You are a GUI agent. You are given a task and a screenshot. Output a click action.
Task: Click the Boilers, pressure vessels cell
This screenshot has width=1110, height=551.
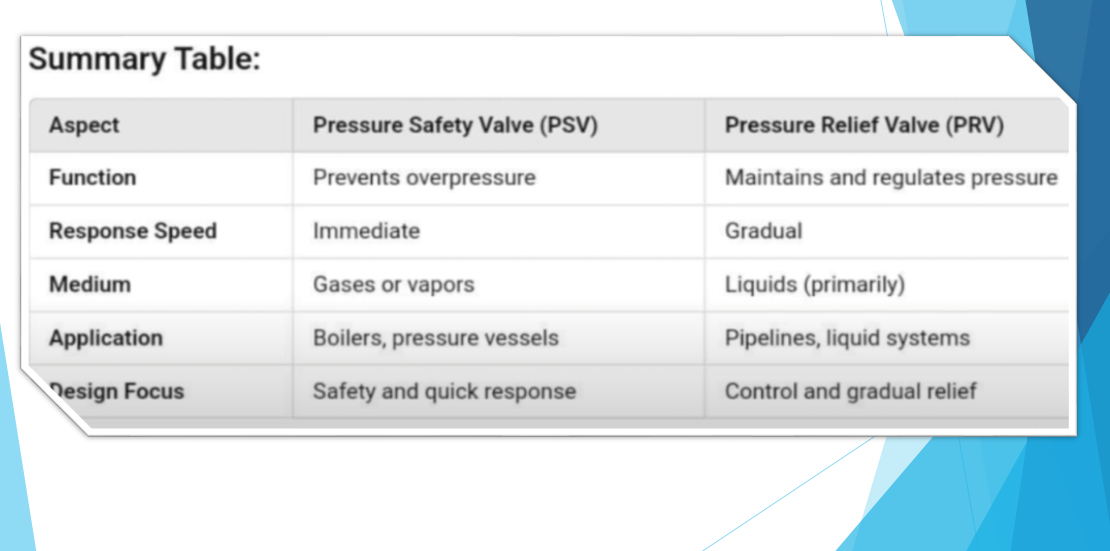[x=435, y=338]
